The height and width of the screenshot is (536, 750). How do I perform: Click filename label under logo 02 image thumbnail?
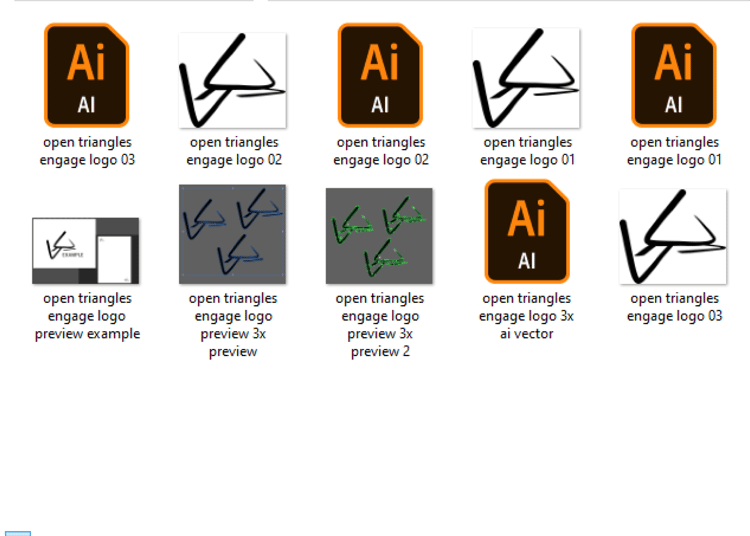234,151
